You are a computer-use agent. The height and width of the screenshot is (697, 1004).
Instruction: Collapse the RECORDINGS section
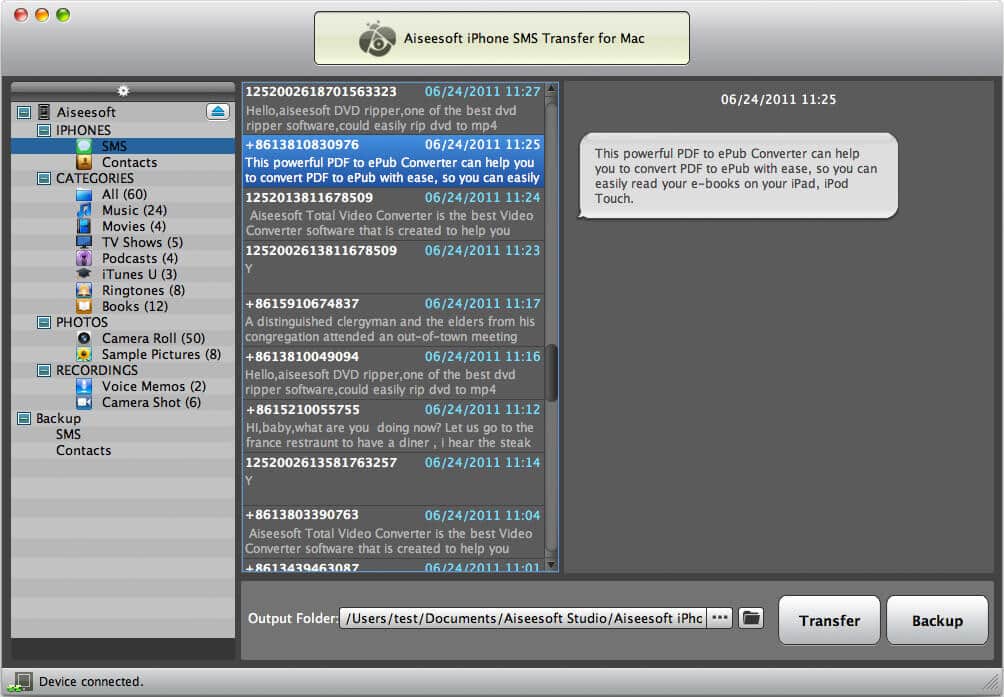pyautogui.click(x=44, y=371)
